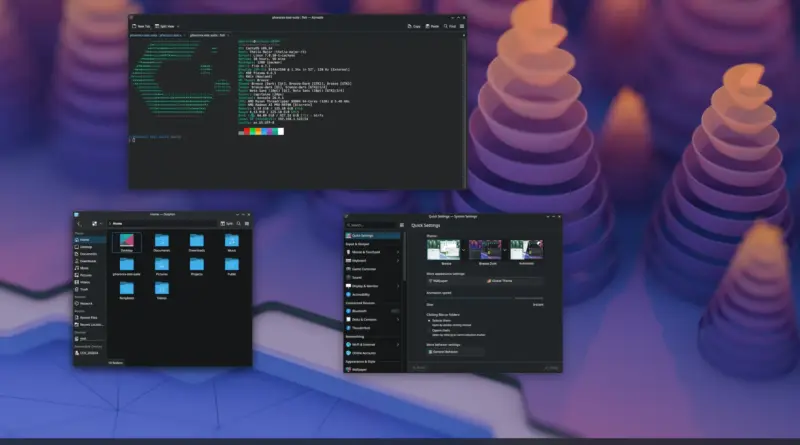Select Quick Settings in System Settings sidebar

click(x=372, y=236)
